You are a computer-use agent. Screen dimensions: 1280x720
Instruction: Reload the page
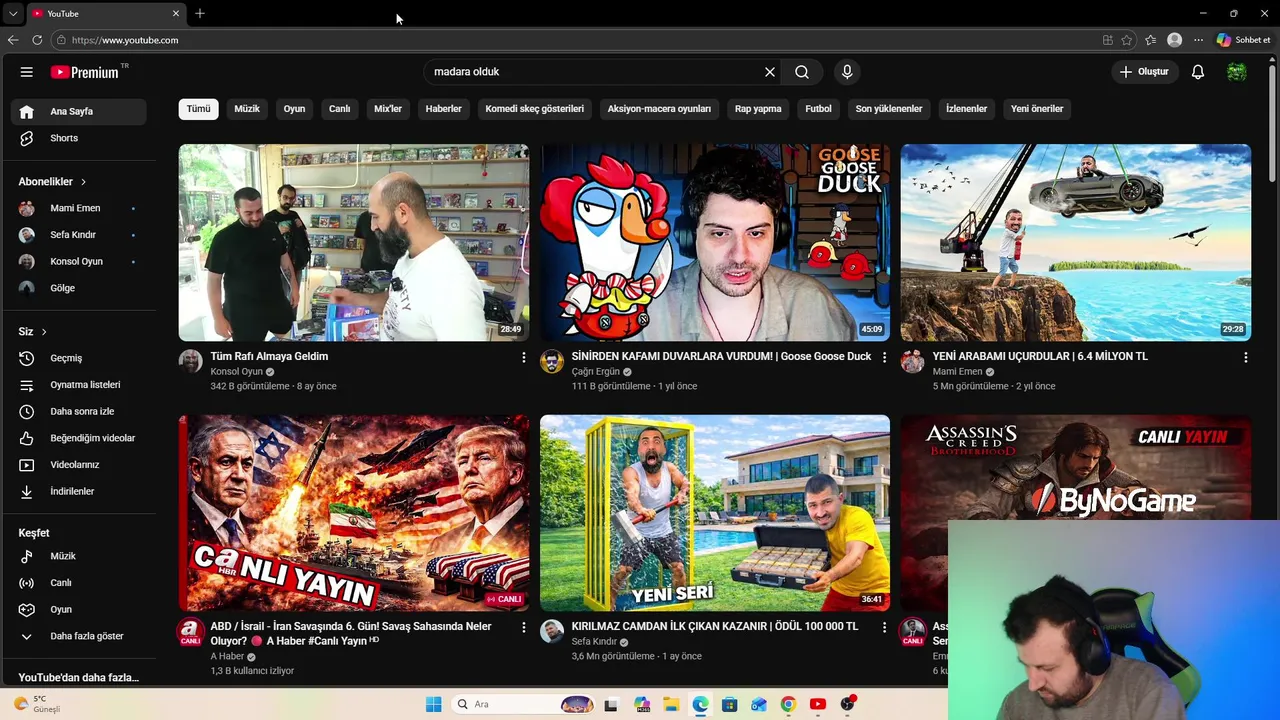point(37,40)
